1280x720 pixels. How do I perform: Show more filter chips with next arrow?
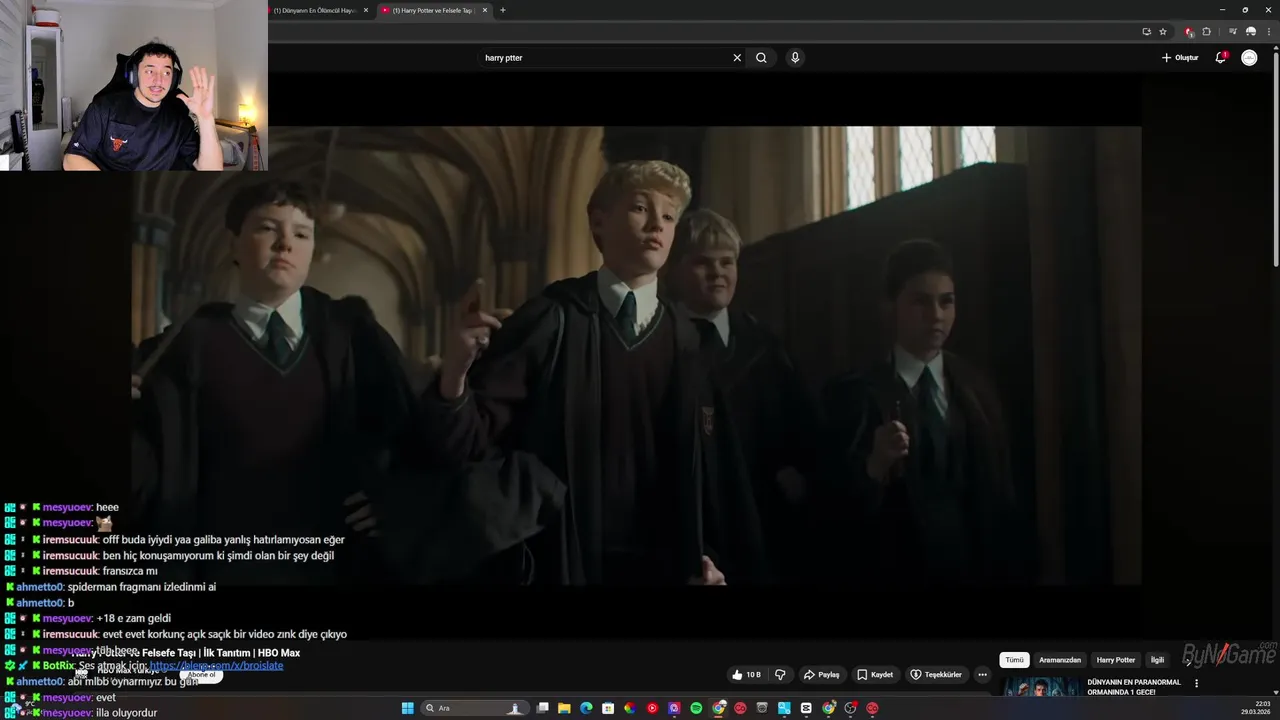pyautogui.click(x=1189, y=660)
